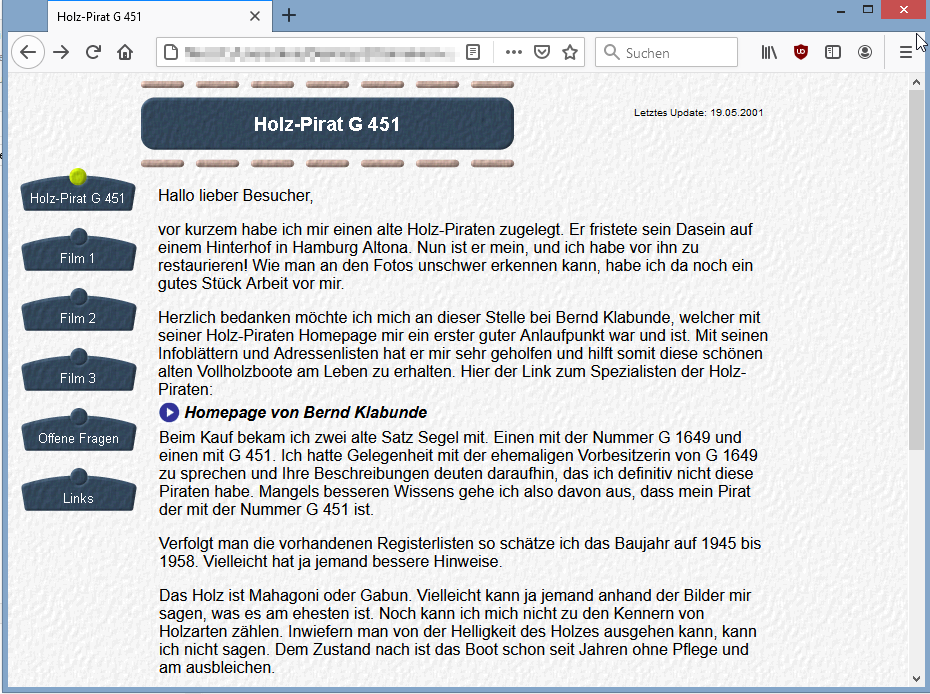Go back with the browser back arrow
The width and height of the screenshot is (930, 694).
(28, 52)
